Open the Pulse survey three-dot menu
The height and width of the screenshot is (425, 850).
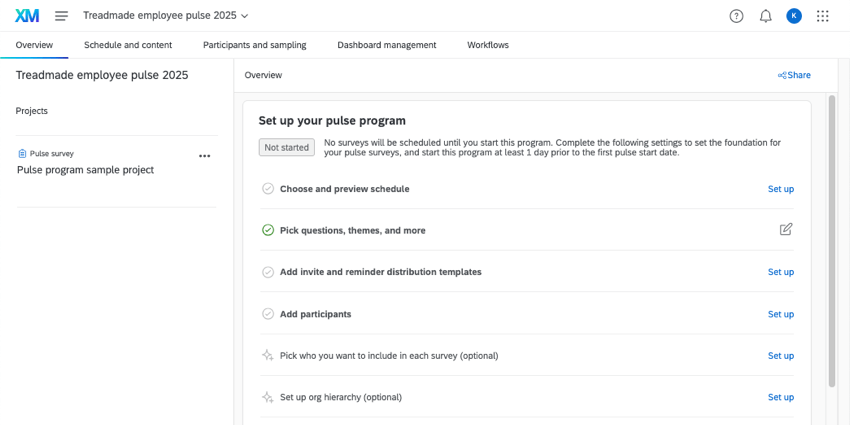coord(205,156)
